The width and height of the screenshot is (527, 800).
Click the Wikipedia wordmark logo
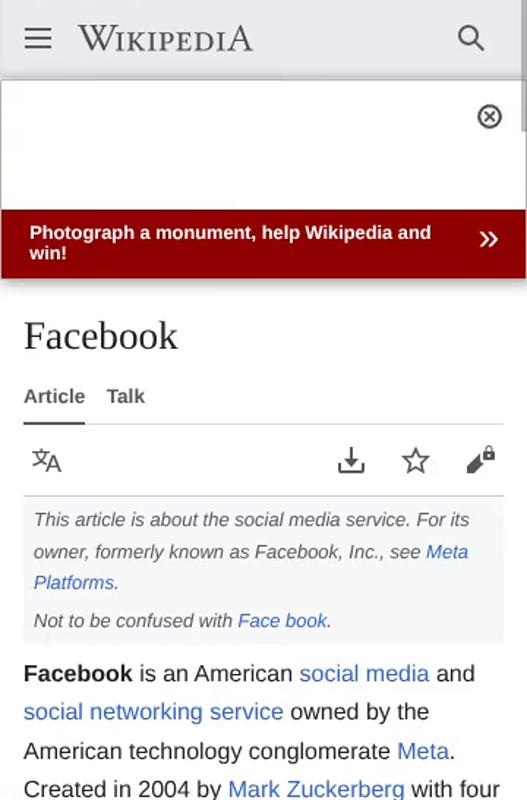click(x=165, y=38)
